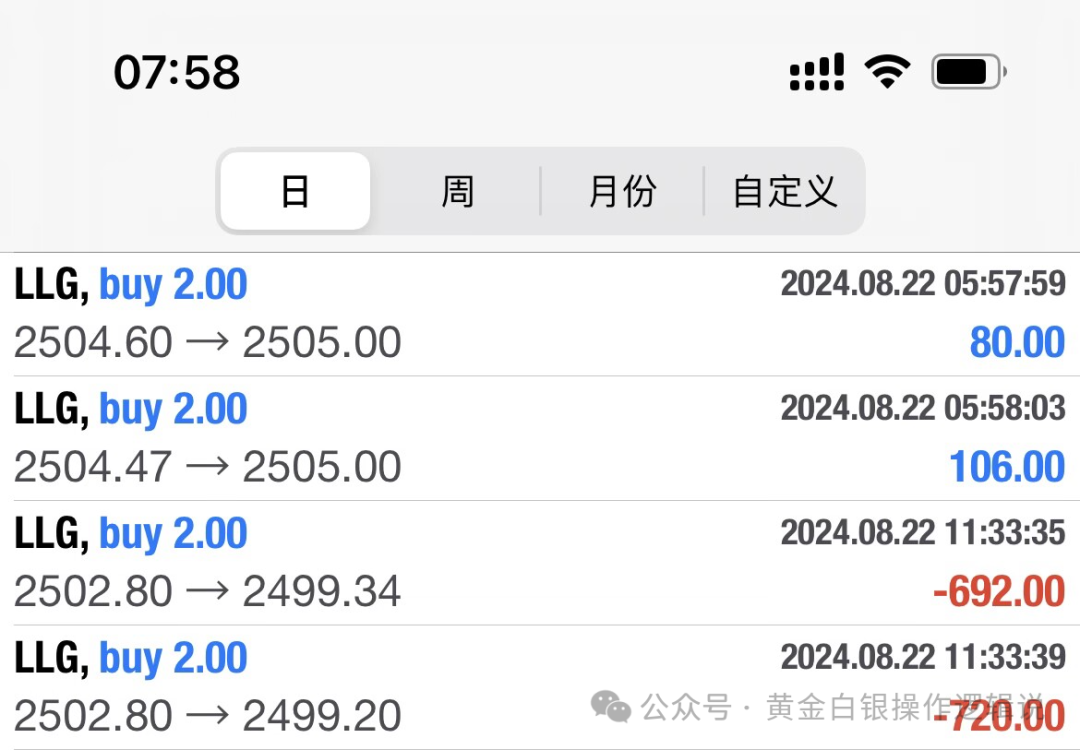The height and width of the screenshot is (750, 1080).
Task: Tap the 2504.60 → 2505.00 price line
Action: pos(208,343)
